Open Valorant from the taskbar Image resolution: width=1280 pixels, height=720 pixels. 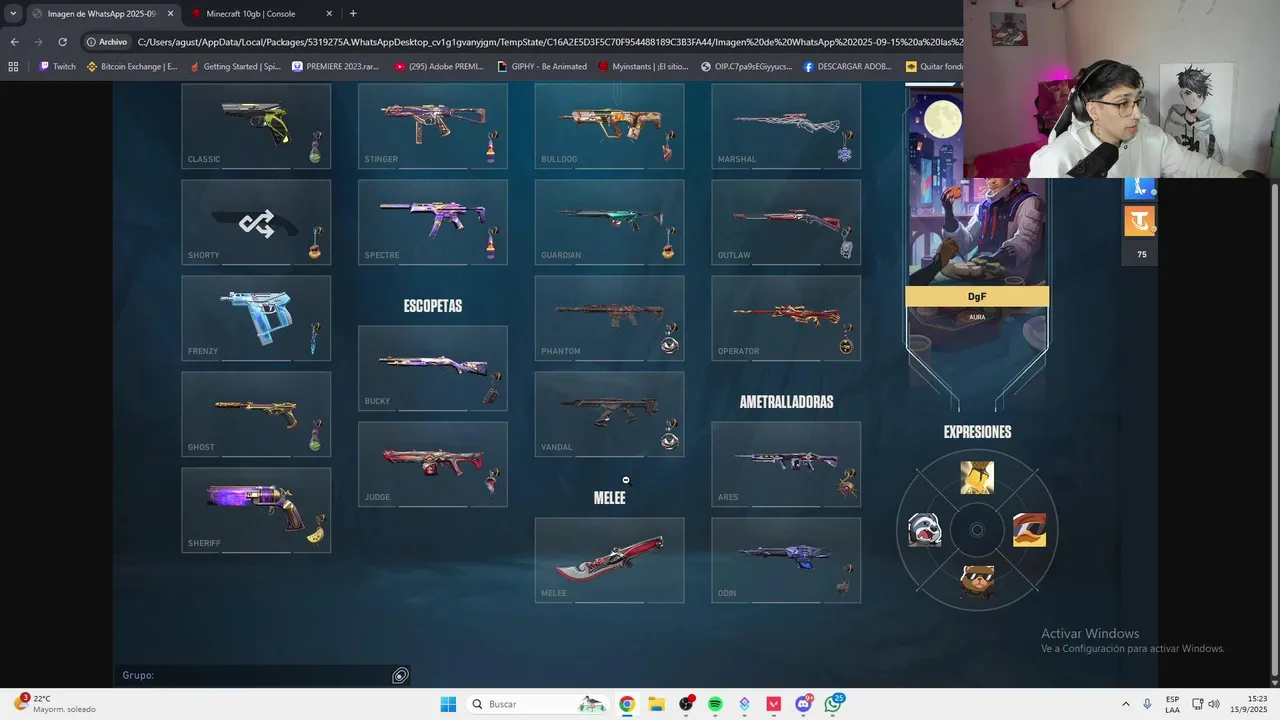click(773, 704)
